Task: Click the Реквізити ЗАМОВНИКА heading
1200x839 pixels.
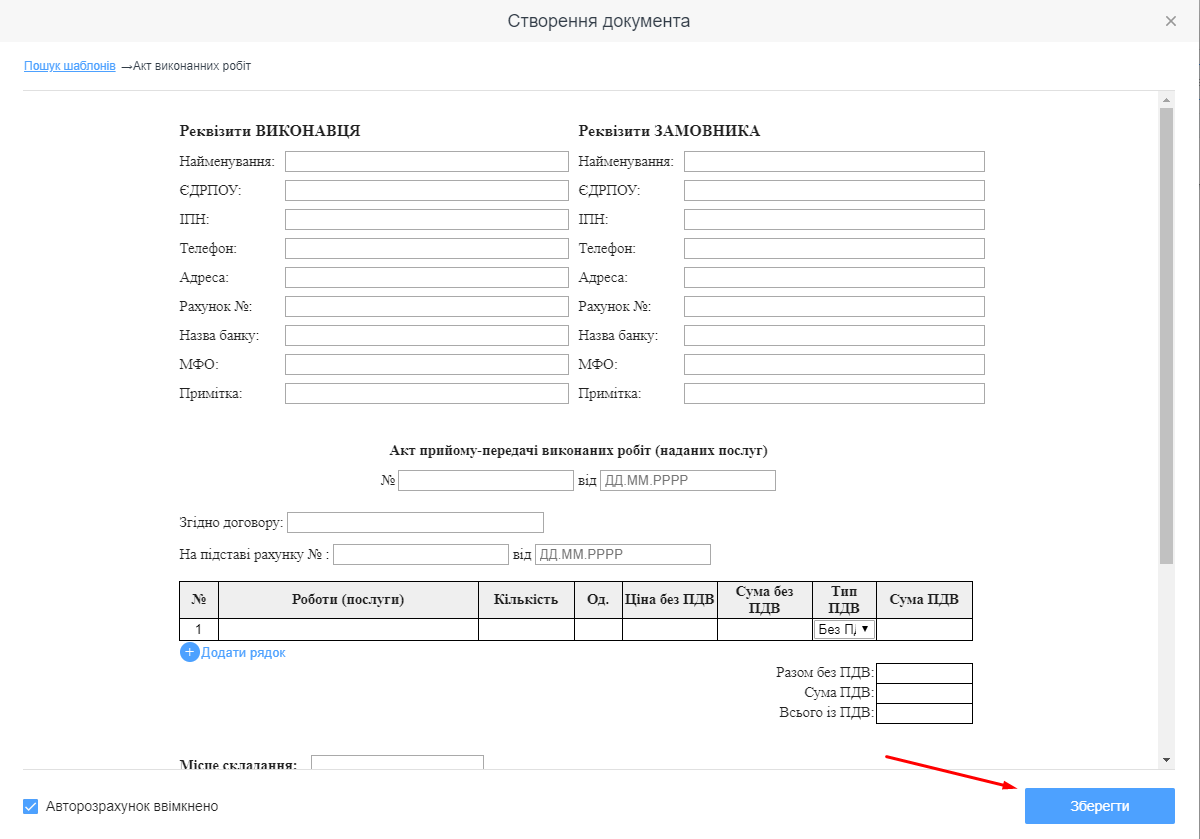Action: (x=669, y=131)
